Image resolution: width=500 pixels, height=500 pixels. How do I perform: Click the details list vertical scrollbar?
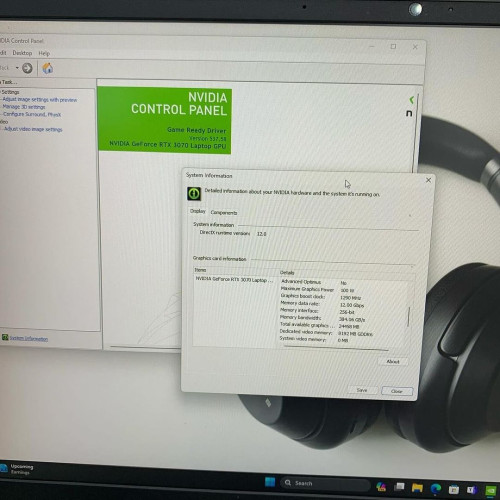tap(409, 316)
